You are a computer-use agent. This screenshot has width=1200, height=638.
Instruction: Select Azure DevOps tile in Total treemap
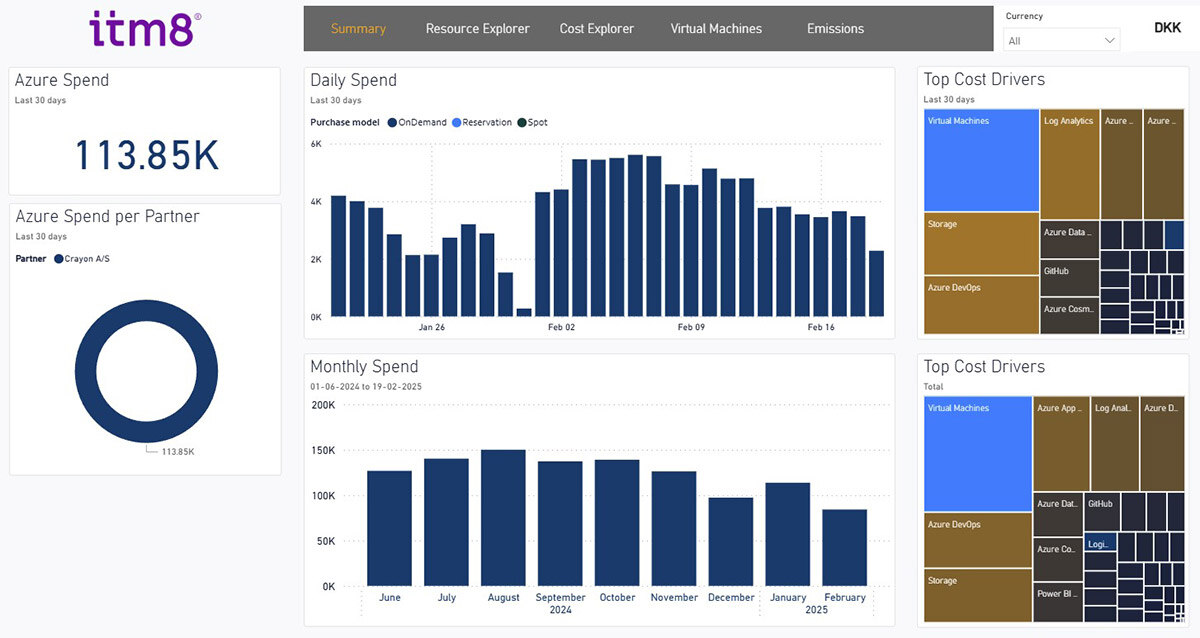point(977,540)
